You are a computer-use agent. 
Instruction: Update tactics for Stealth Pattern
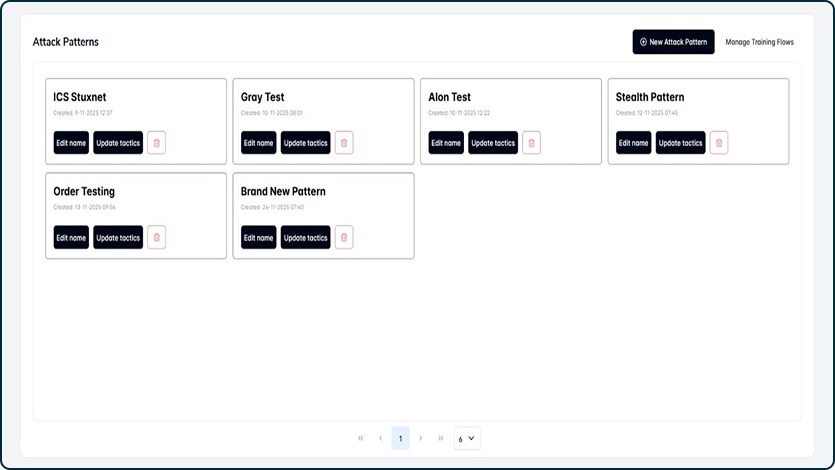pos(681,143)
